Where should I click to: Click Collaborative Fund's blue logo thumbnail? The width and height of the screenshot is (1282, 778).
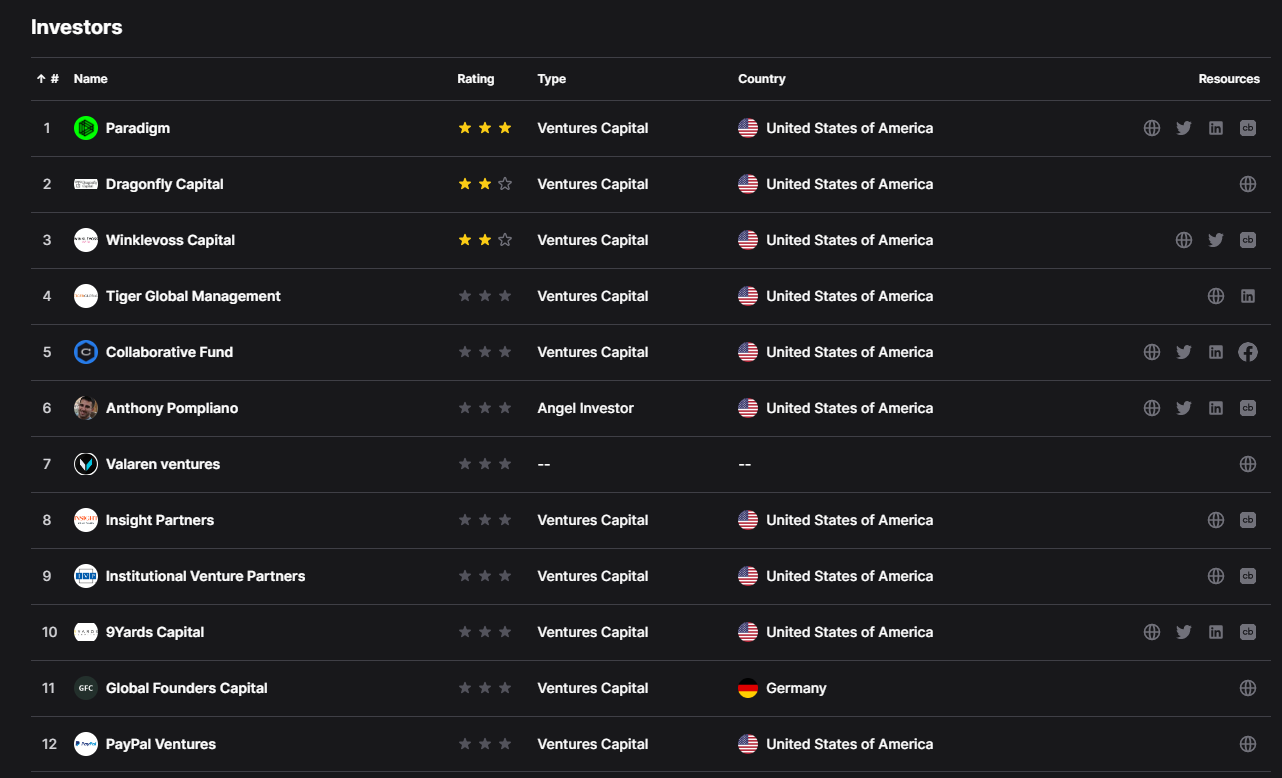coord(86,352)
